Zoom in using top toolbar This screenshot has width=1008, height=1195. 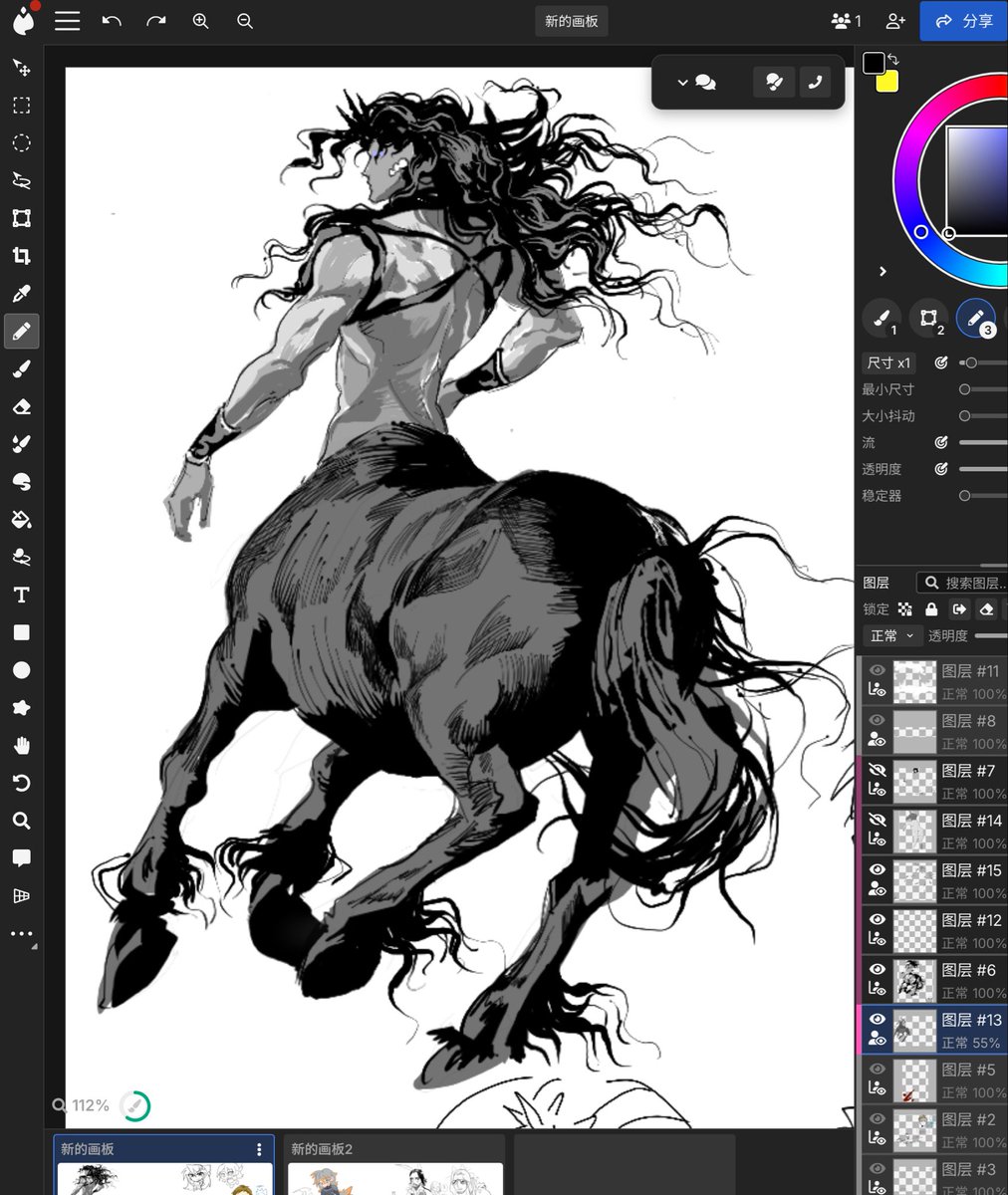coord(200,21)
